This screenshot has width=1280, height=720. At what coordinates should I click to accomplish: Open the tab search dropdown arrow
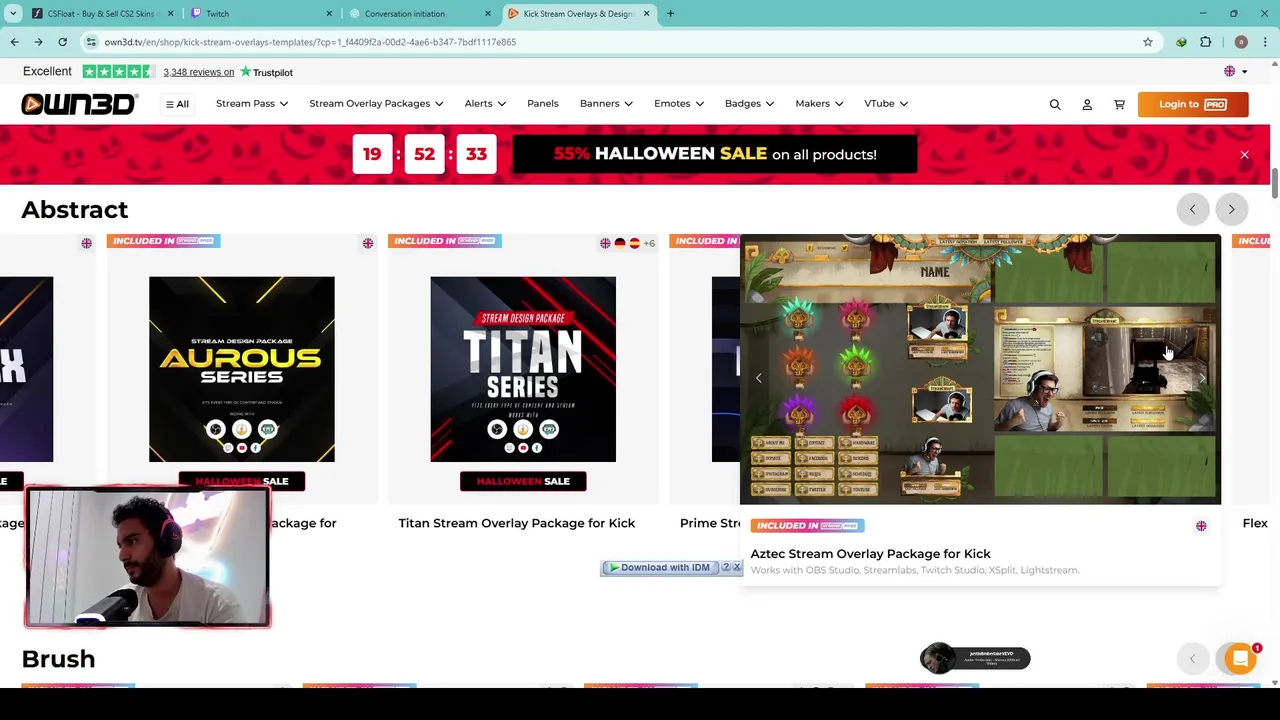click(x=13, y=13)
